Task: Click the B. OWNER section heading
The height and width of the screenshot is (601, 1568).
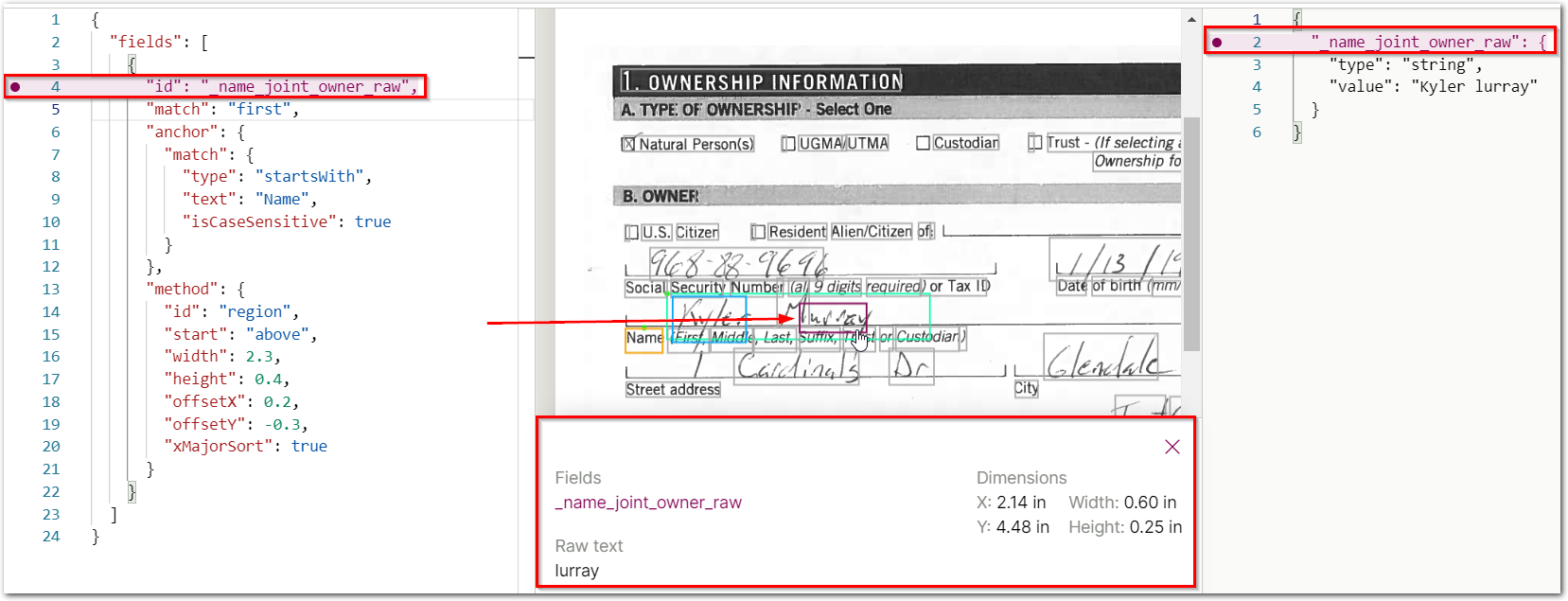Action: pyautogui.click(x=661, y=196)
